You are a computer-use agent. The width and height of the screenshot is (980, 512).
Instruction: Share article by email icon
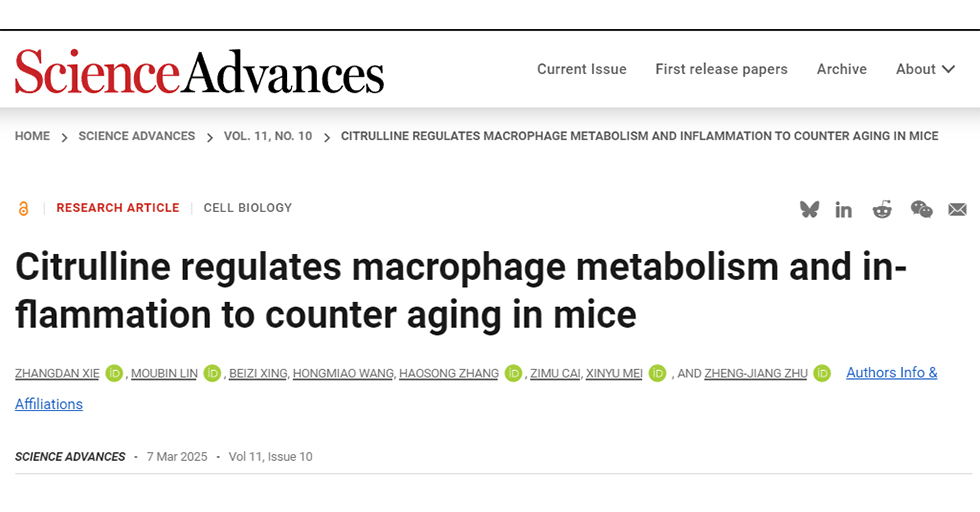click(957, 209)
